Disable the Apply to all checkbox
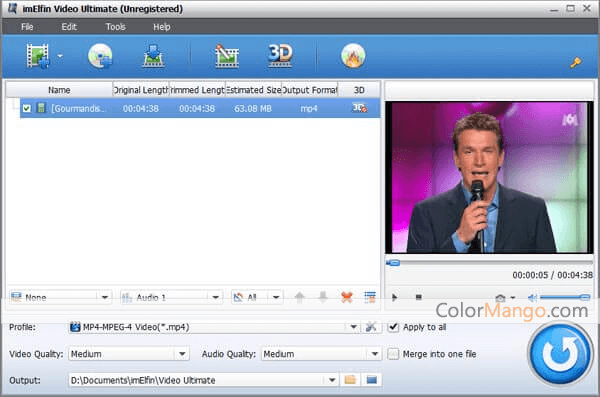 click(393, 327)
